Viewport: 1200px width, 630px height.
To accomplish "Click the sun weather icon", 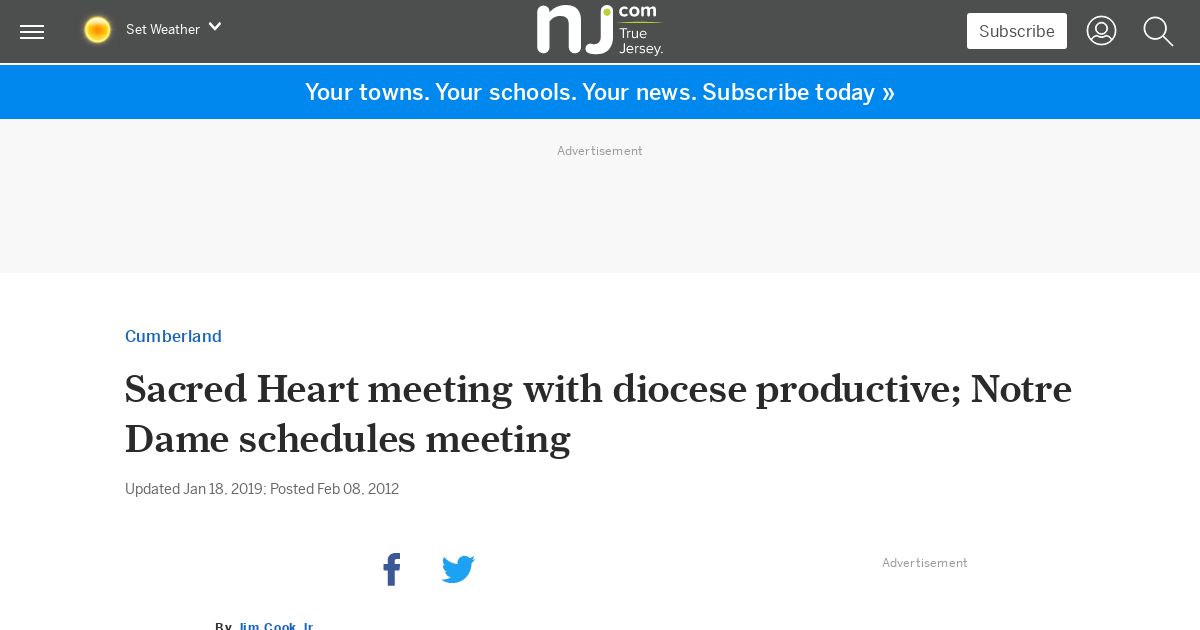I will click(97, 30).
